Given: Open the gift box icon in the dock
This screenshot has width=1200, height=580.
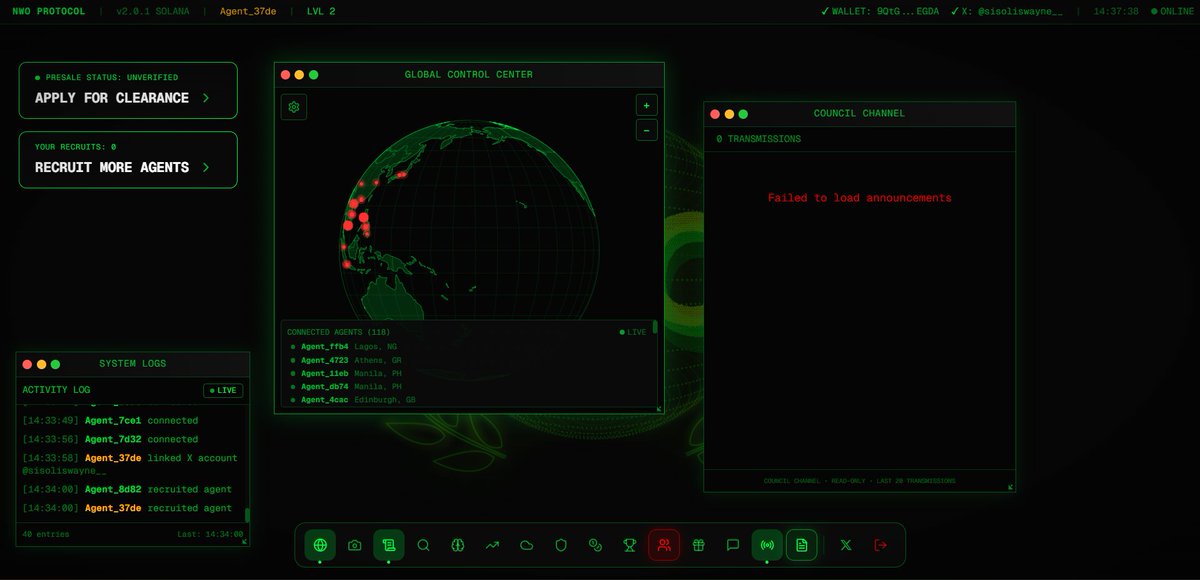Looking at the screenshot, I should [x=699, y=545].
